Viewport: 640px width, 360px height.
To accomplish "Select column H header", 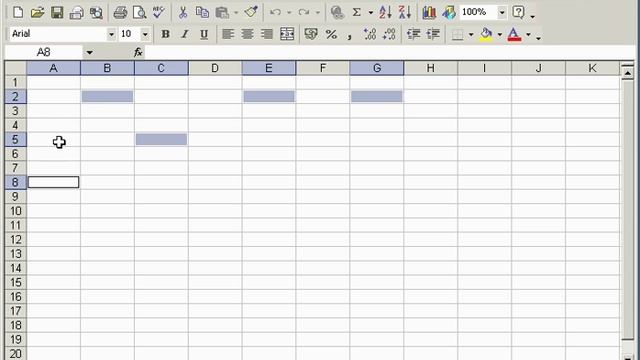I will click(x=431, y=68).
